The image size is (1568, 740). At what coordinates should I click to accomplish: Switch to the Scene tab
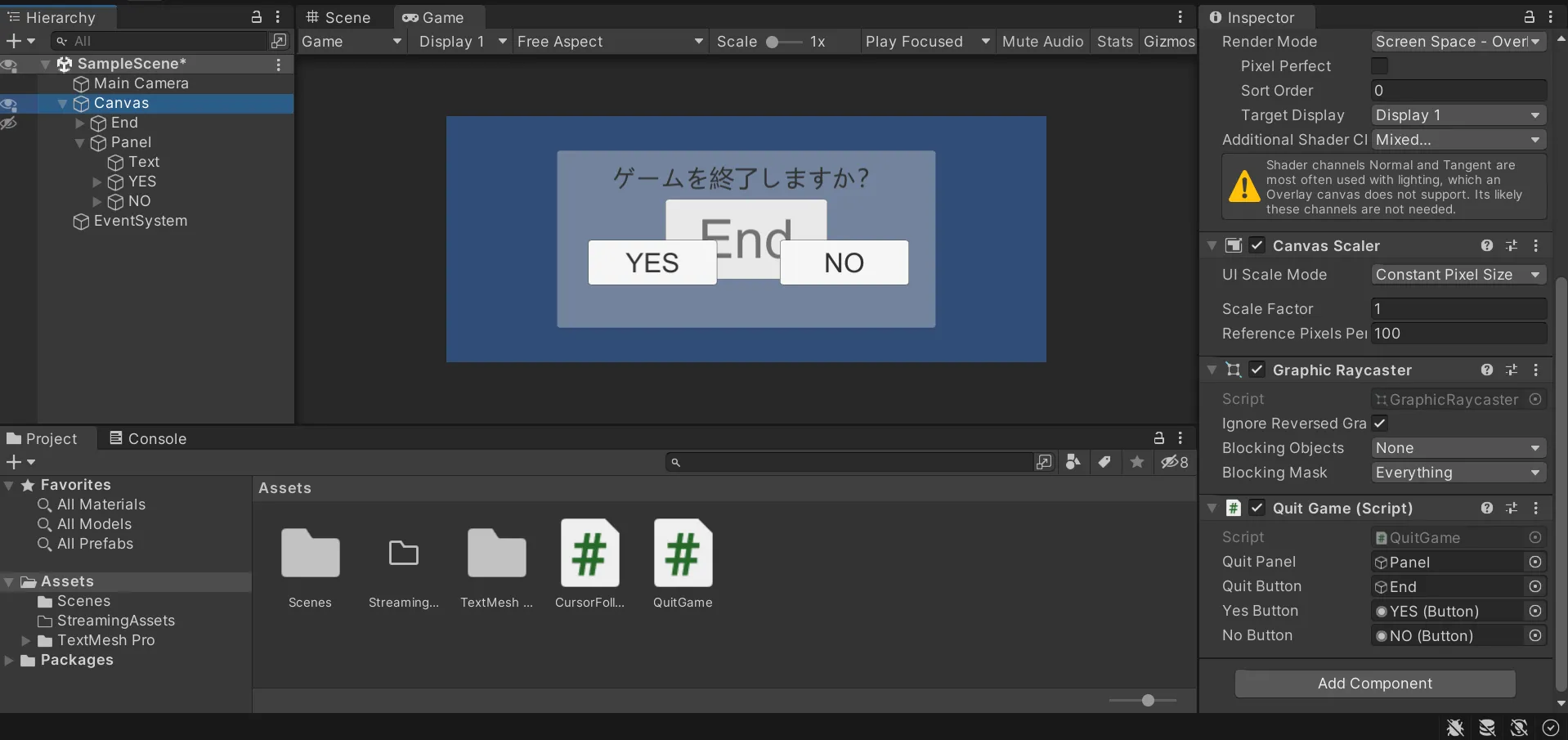(338, 17)
